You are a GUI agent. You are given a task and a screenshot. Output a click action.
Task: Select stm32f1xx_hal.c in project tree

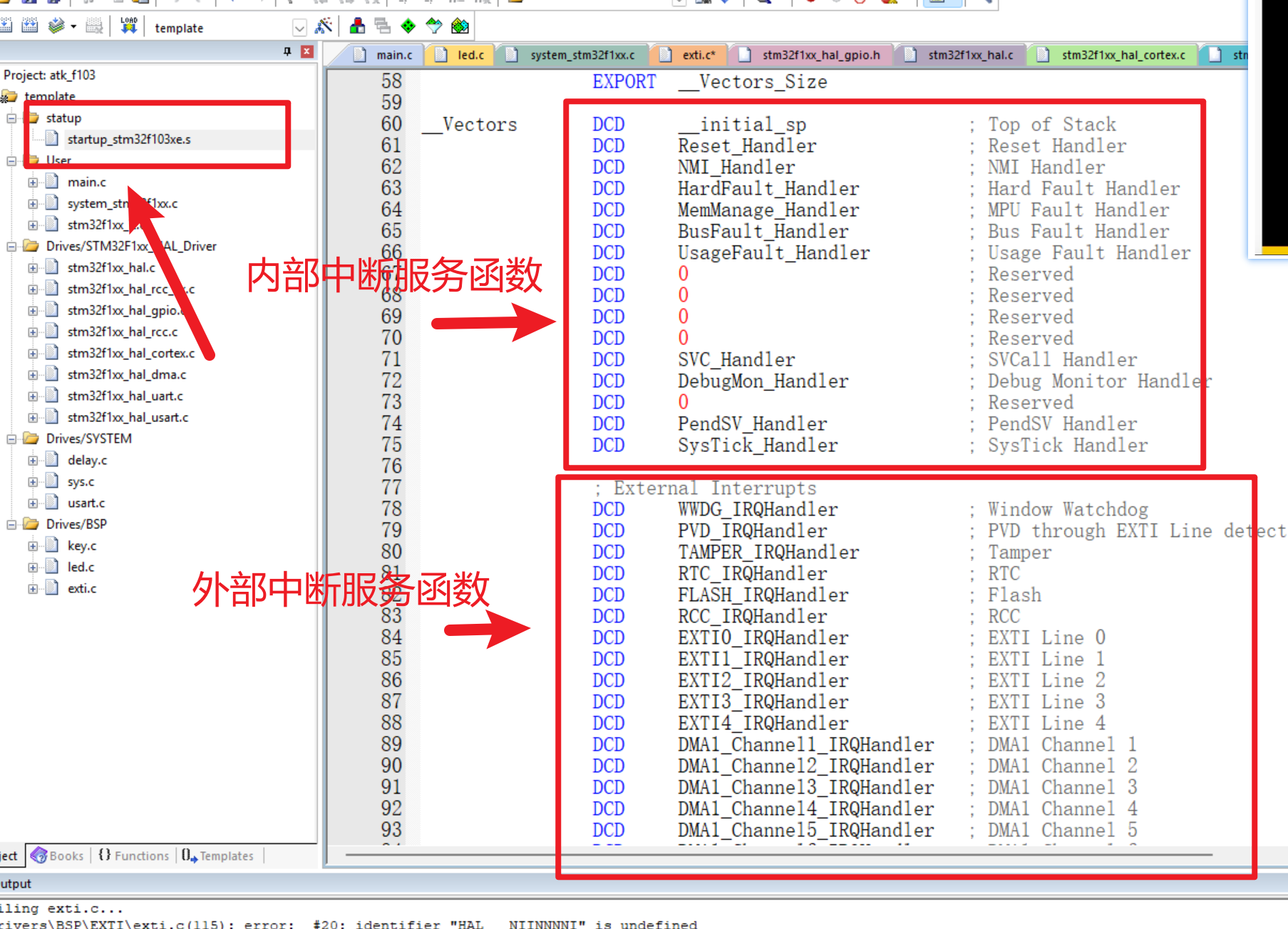[x=111, y=267]
